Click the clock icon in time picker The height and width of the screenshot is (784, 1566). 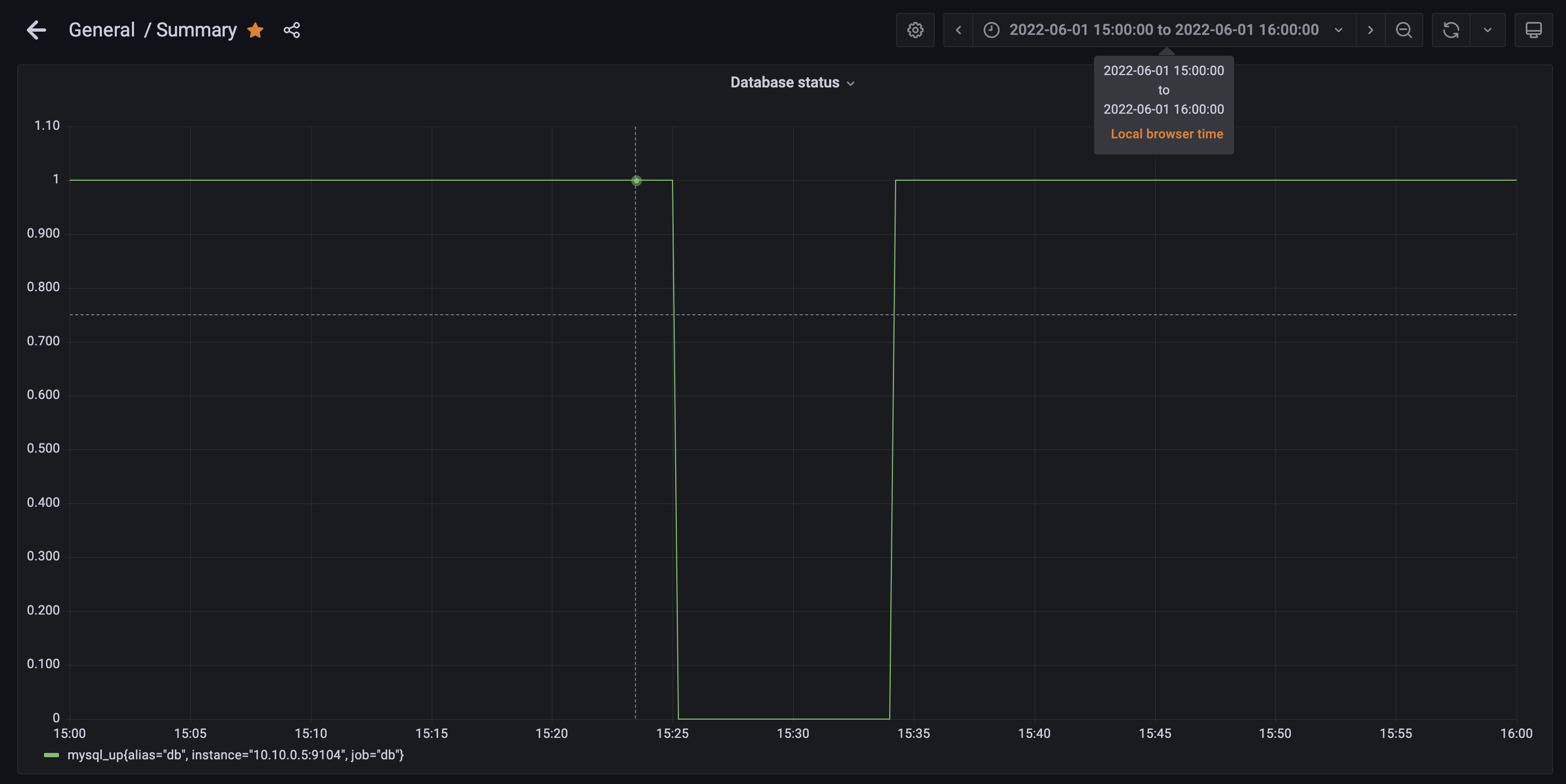992,30
